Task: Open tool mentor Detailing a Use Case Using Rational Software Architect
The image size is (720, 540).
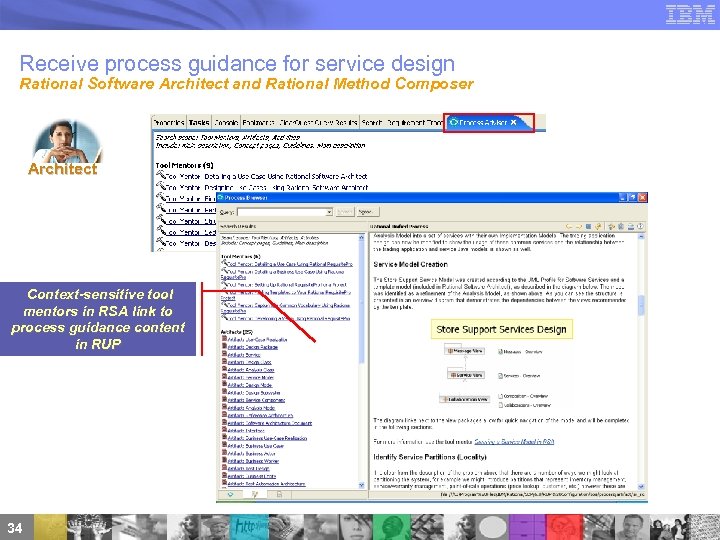Action: (x=266, y=176)
